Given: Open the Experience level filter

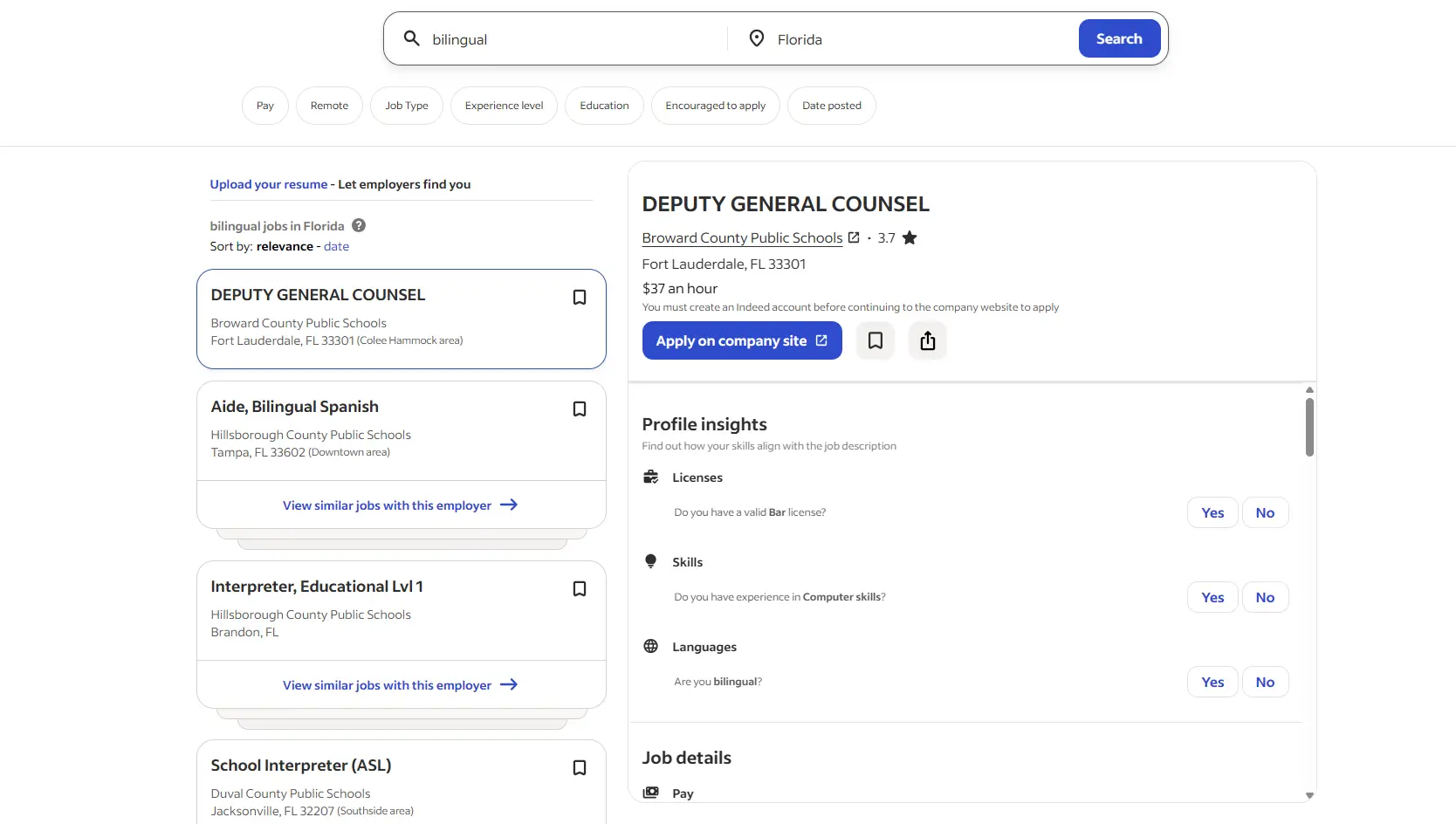Looking at the screenshot, I should tap(504, 106).
